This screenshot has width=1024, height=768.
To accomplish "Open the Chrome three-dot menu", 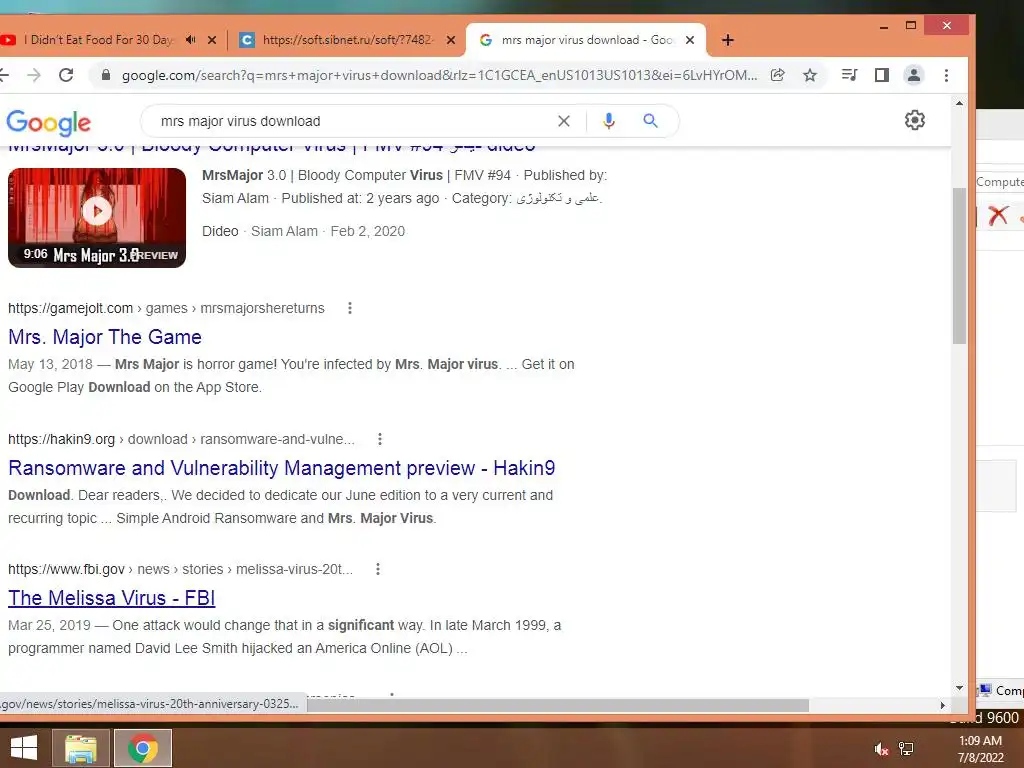I will click(x=946, y=75).
